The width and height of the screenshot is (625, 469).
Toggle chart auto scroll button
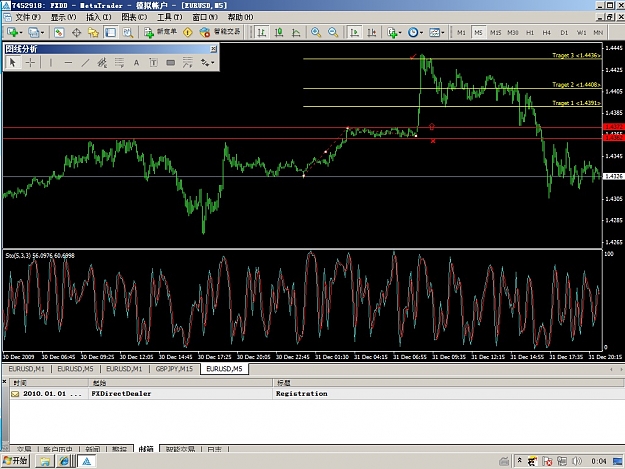(x=354, y=33)
